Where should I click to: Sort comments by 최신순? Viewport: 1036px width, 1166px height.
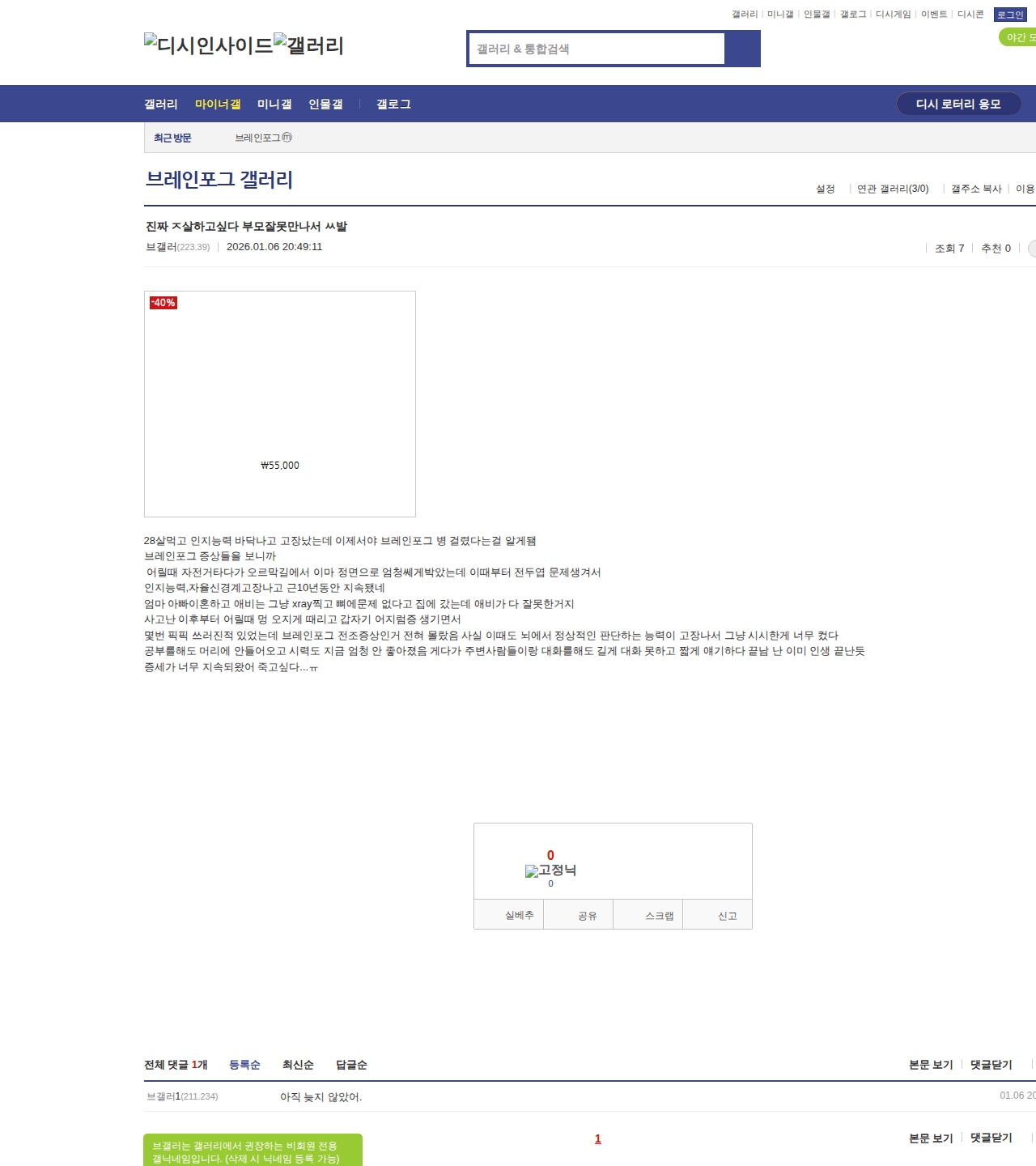pos(298,1065)
